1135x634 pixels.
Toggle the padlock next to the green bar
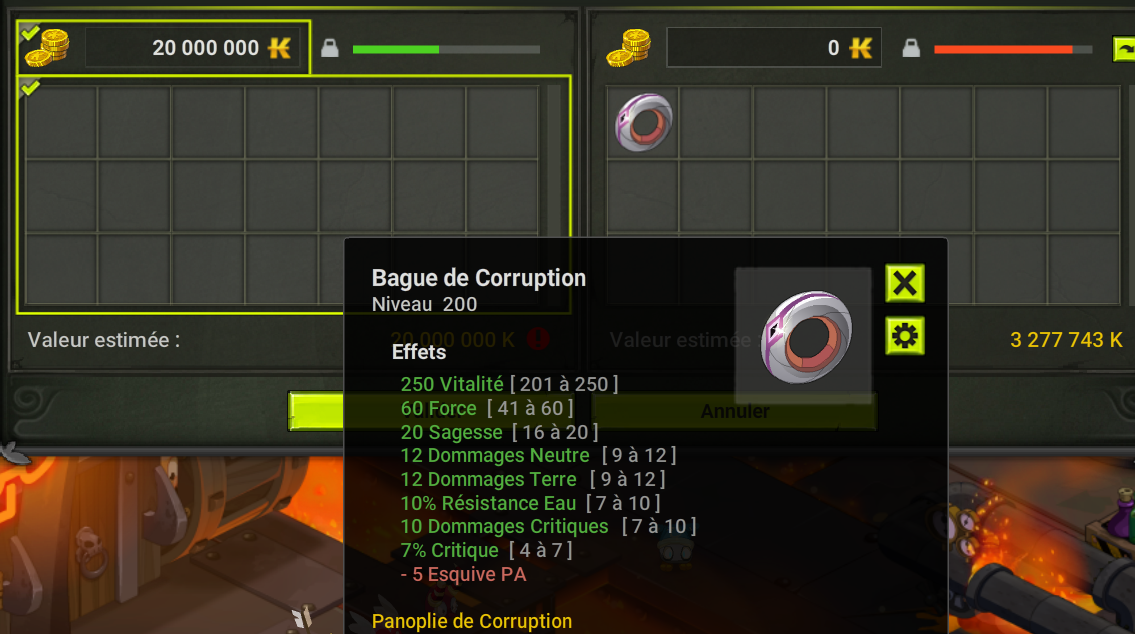pos(330,48)
